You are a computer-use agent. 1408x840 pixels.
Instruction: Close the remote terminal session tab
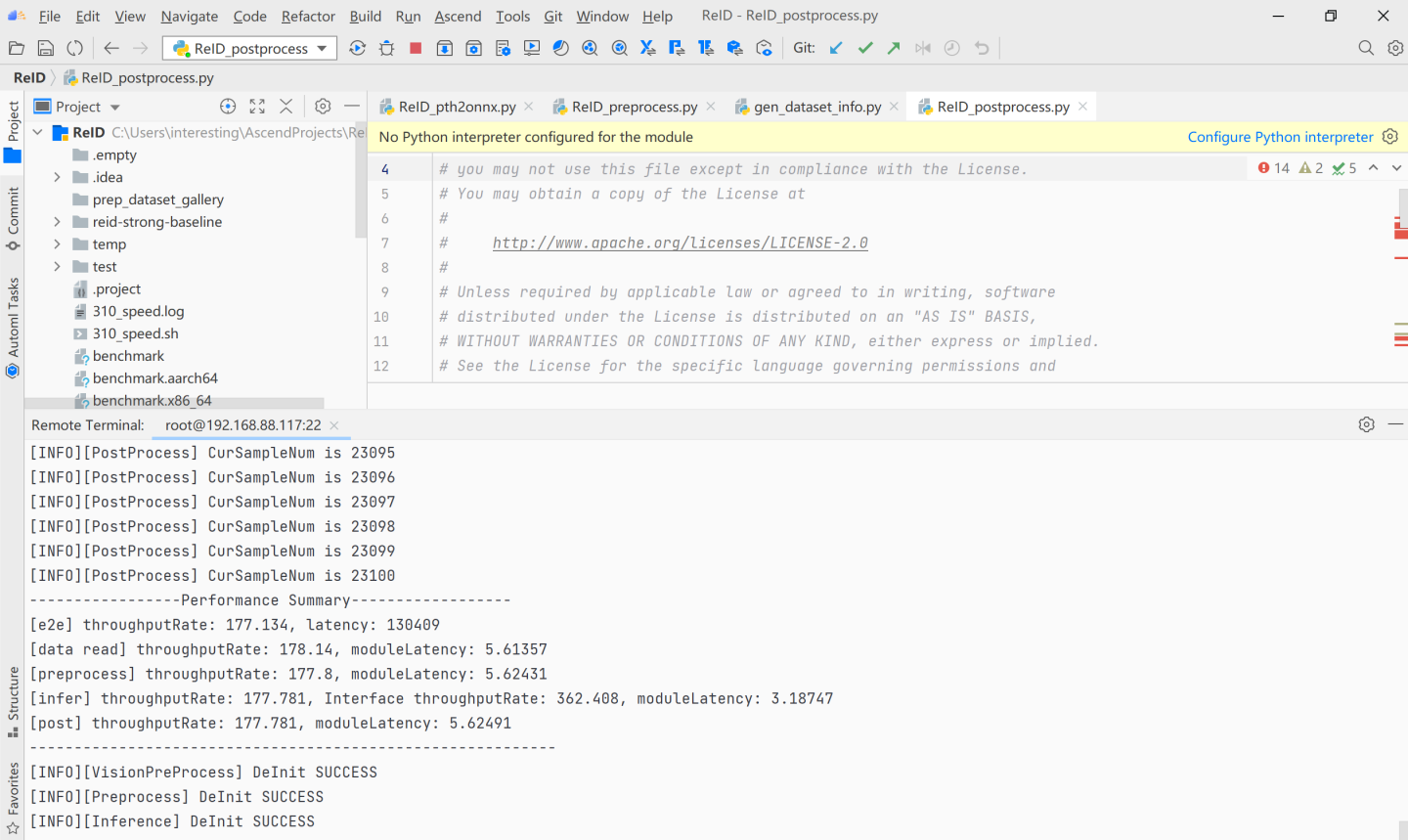click(334, 425)
